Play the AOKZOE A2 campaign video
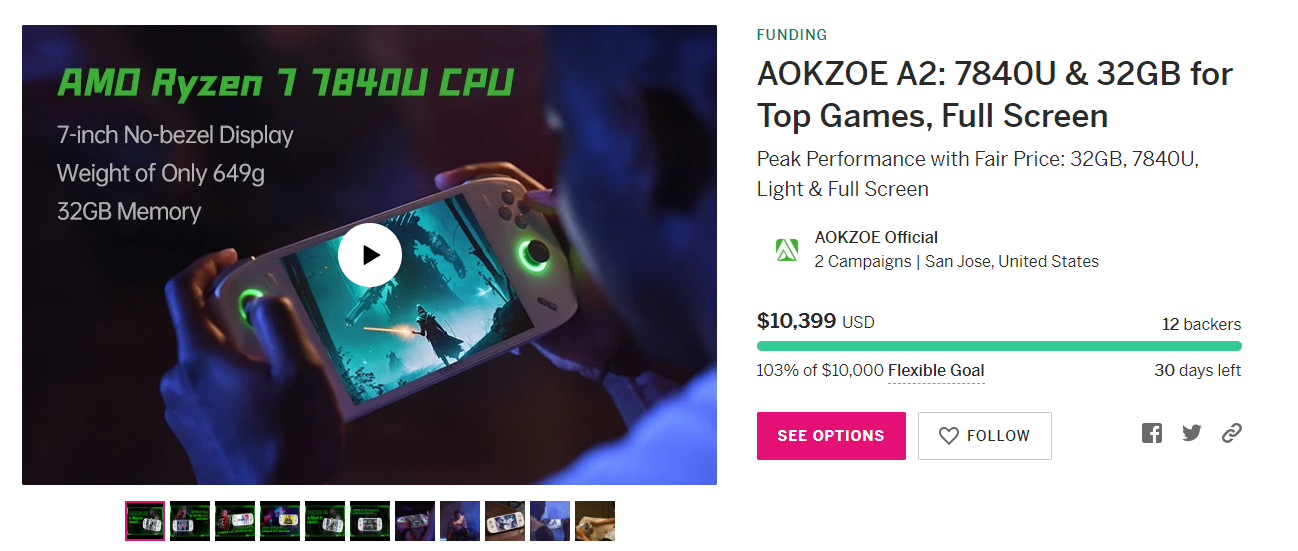Viewport: 1298px width, 551px height. coord(370,255)
